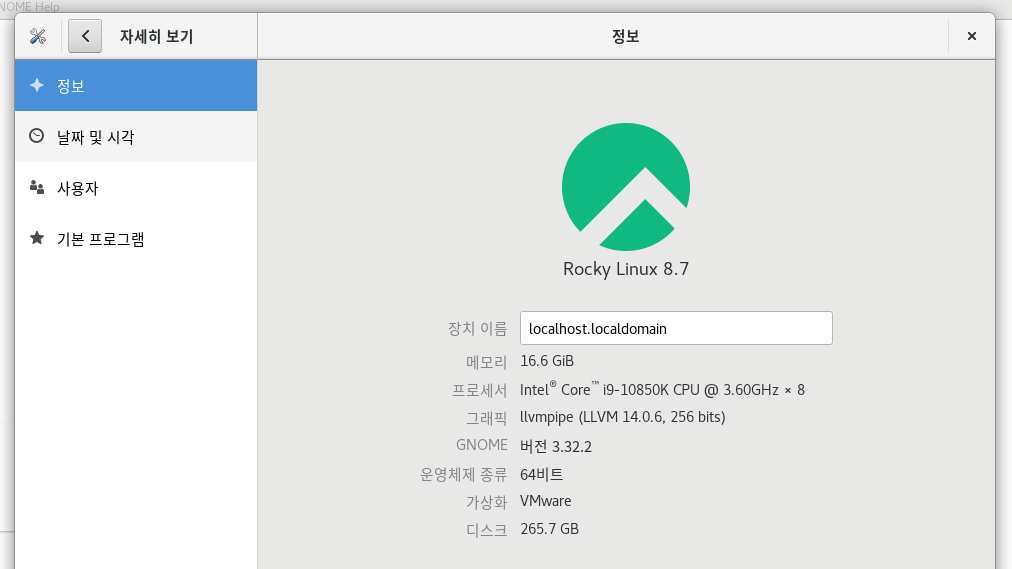Viewport: 1012px width, 569px height.
Task: Open the 사용자 panel
Action: coord(136,188)
